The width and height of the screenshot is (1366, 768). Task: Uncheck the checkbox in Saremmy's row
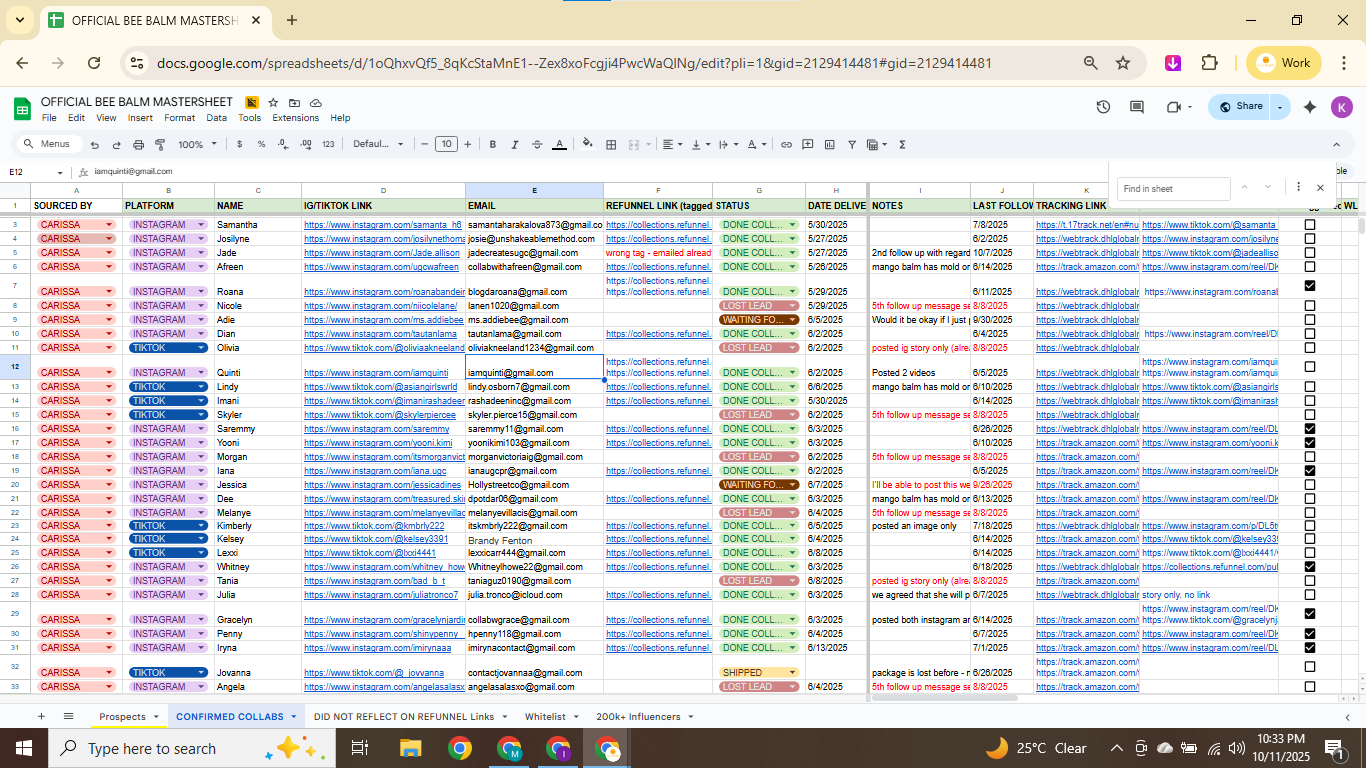[1310, 428]
